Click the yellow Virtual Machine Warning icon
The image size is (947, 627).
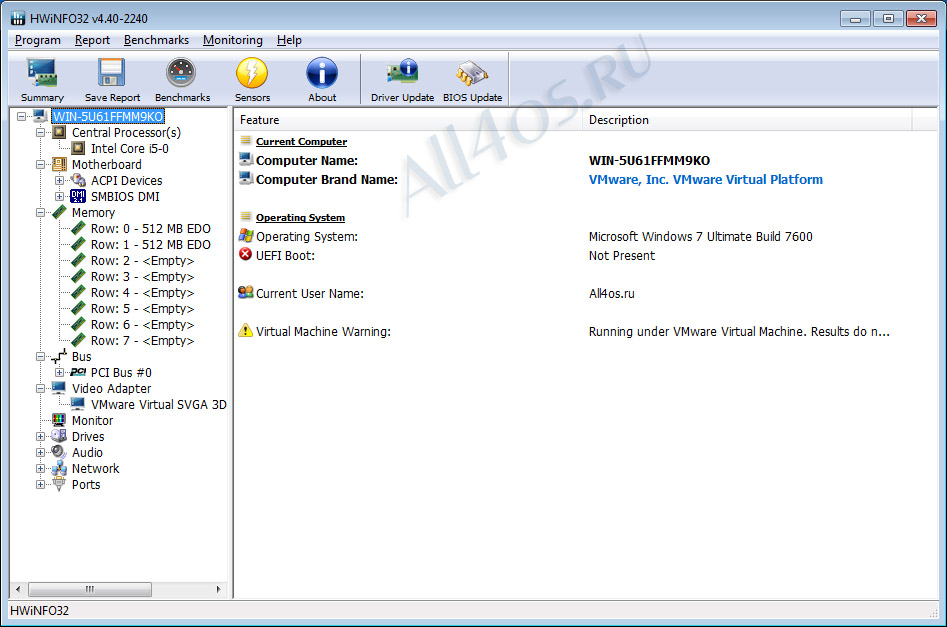coord(245,330)
